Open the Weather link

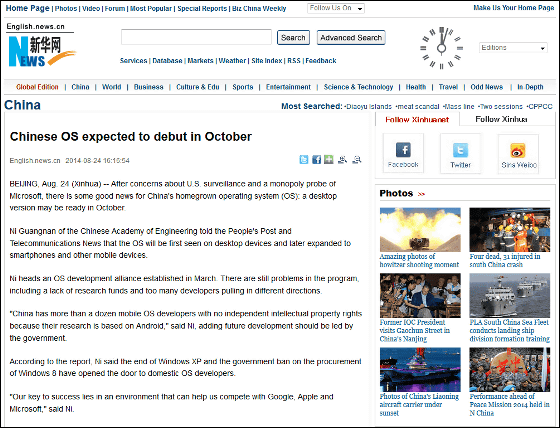point(232,61)
